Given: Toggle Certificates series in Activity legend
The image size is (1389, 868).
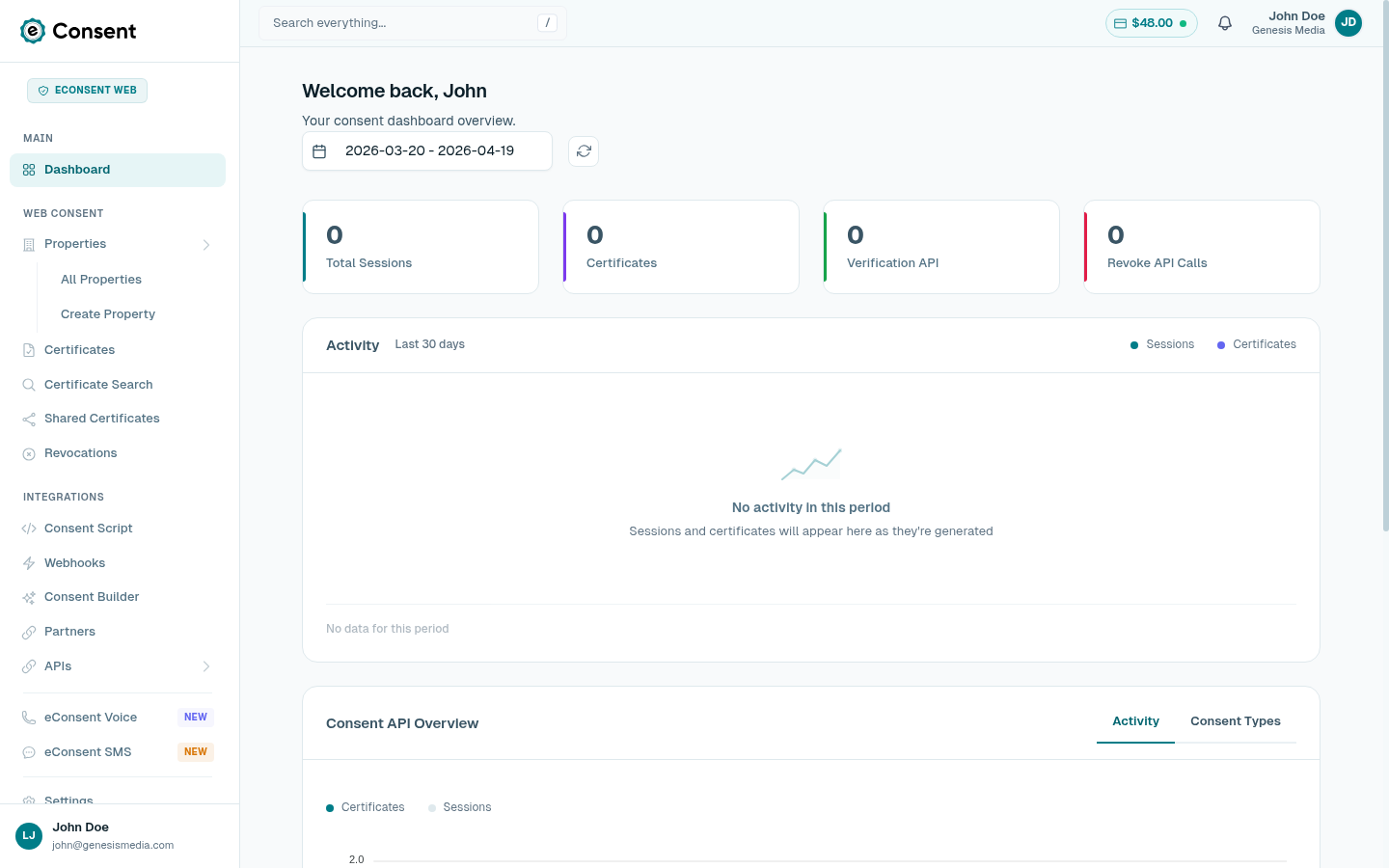Looking at the screenshot, I should [1257, 344].
